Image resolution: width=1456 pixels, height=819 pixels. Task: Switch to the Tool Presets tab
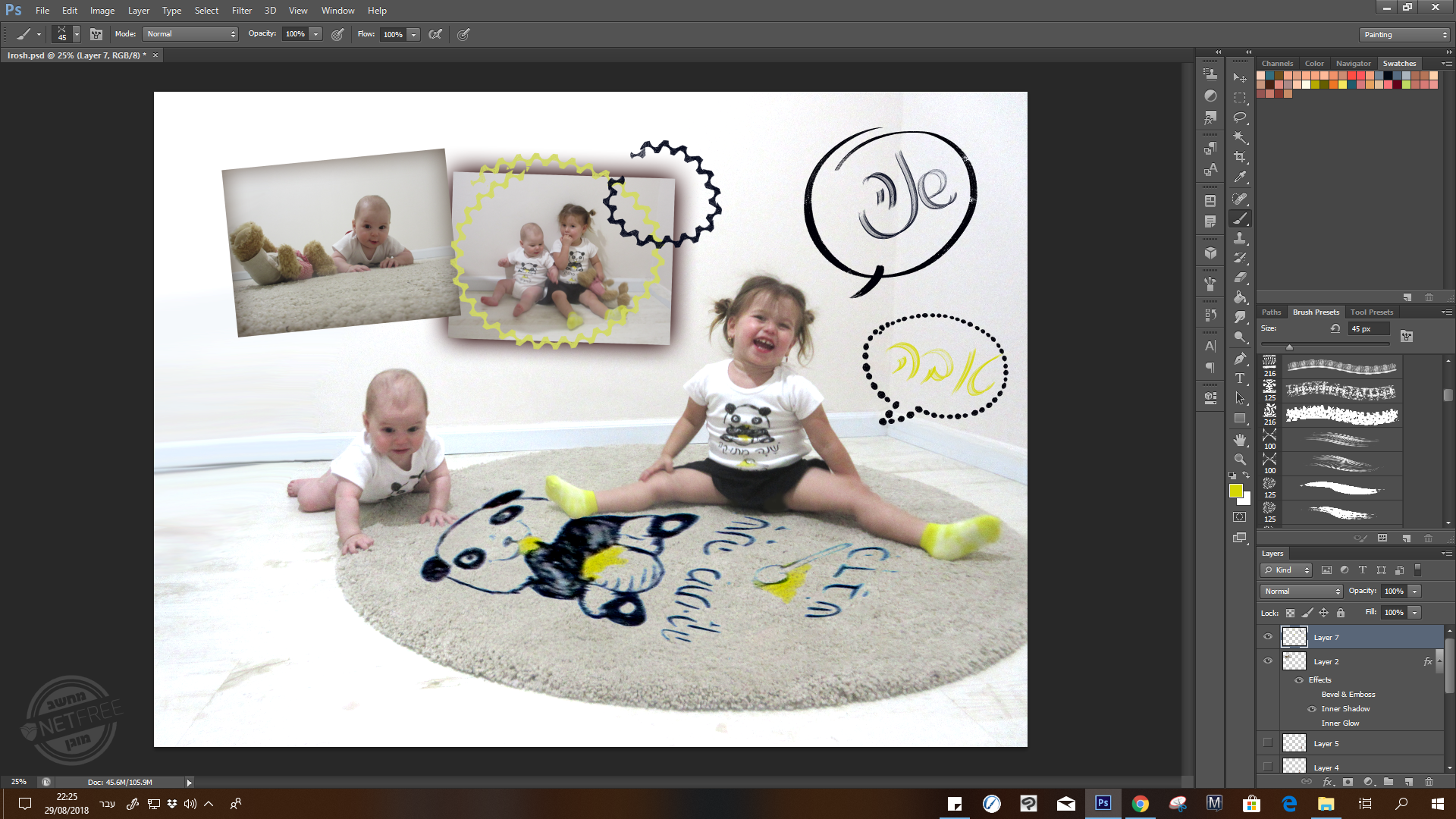(1371, 312)
